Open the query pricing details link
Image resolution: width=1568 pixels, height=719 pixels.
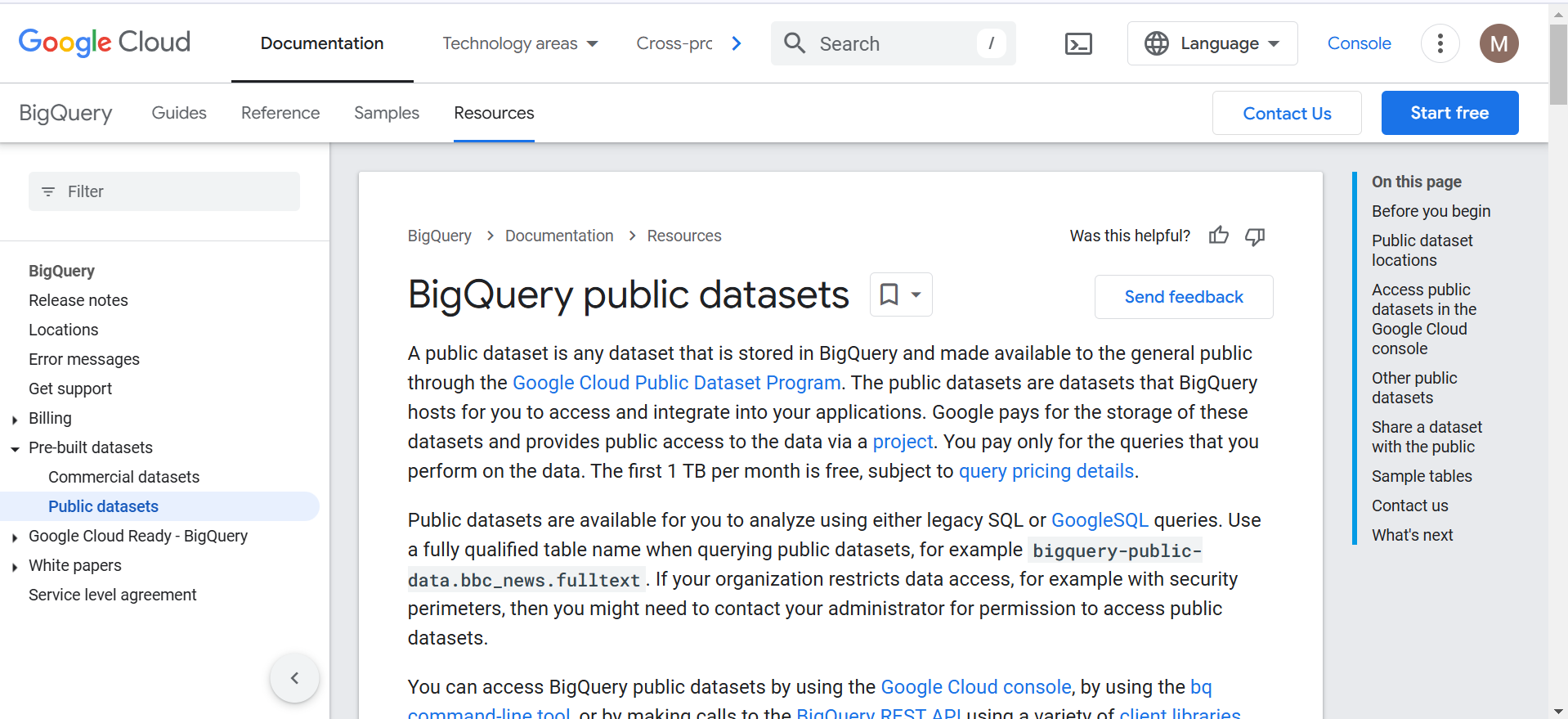click(x=1046, y=471)
